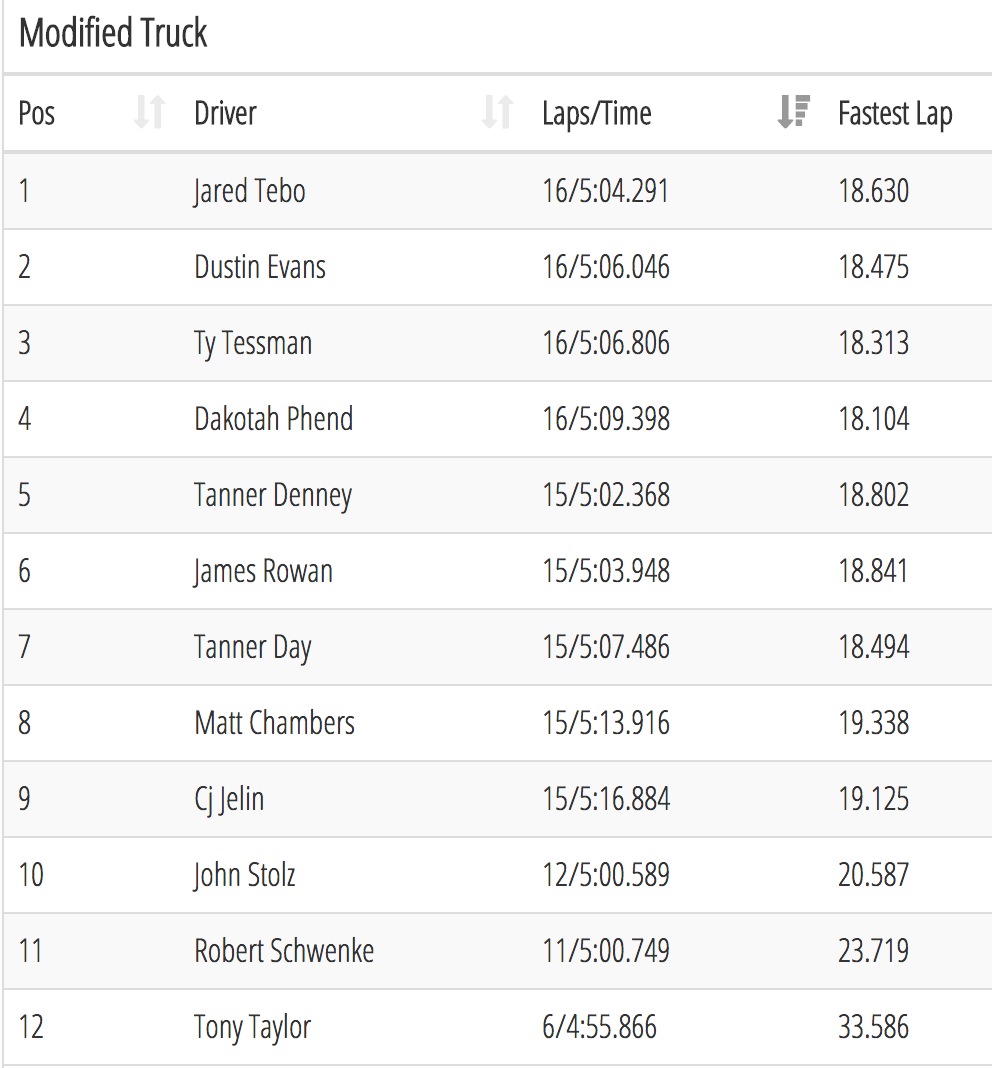This screenshot has width=992, height=1068.
Task: Click Cj Jelin driver name
Action: coord(229,799)
